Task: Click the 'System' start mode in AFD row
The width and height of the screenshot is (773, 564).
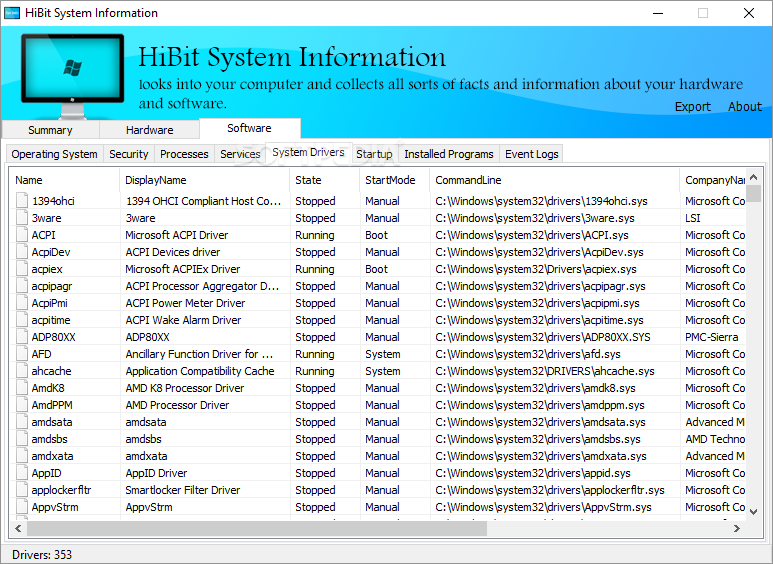Action: click(x=383, y=354)
